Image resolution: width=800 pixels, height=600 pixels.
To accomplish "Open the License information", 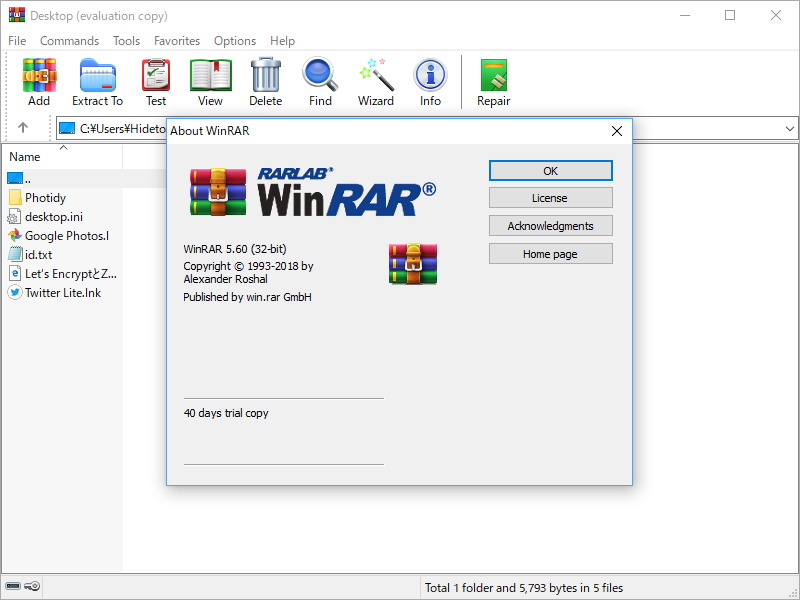I will pyautogui.click(x=550, y=198).
